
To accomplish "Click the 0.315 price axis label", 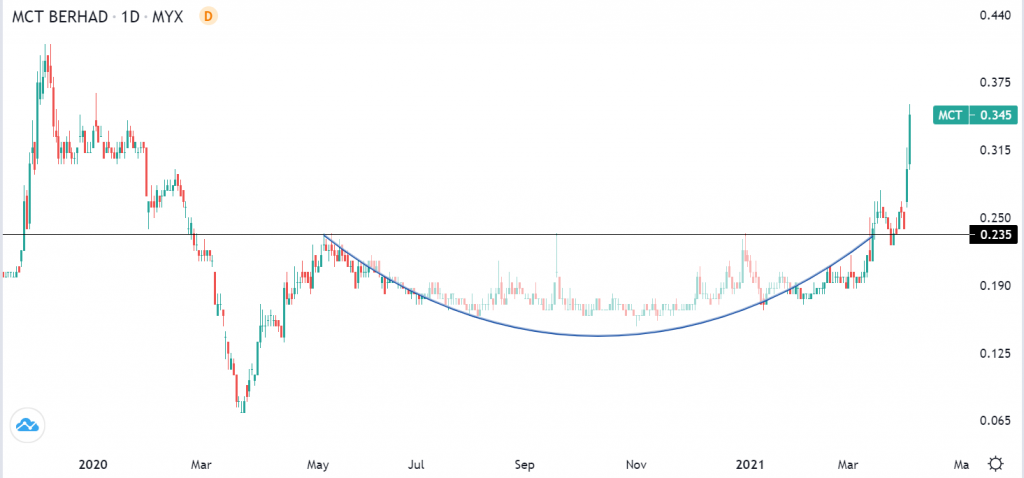I will [x=994, y=150].
